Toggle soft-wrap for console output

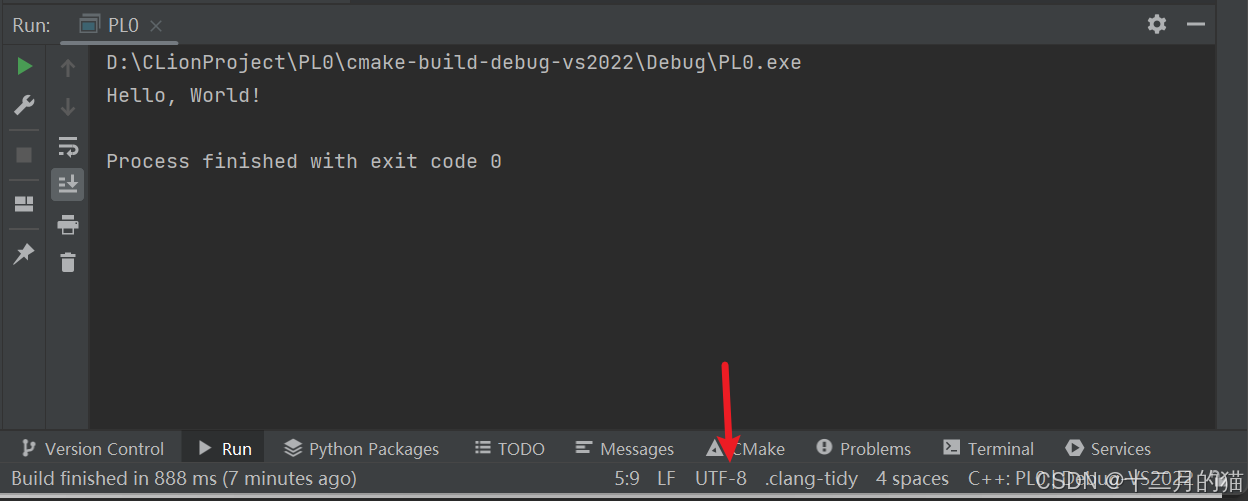[x=68, y=146]
